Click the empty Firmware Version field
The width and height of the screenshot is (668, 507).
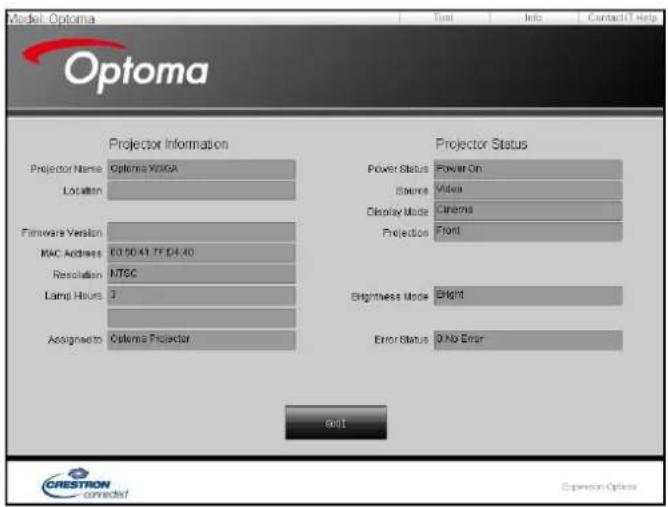(x=201, y=232)
